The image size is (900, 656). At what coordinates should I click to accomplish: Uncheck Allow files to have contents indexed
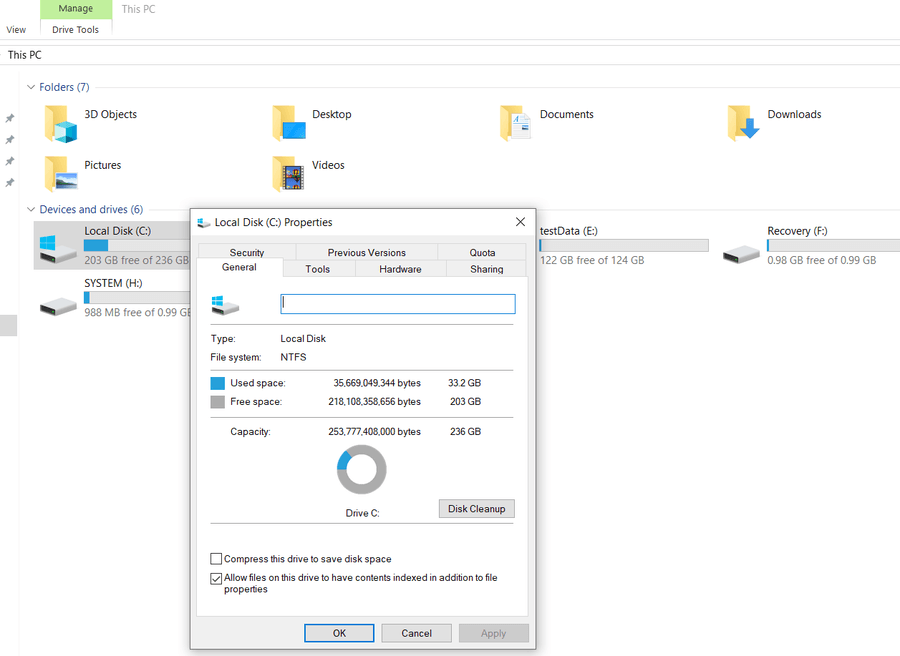coord(216,579)
